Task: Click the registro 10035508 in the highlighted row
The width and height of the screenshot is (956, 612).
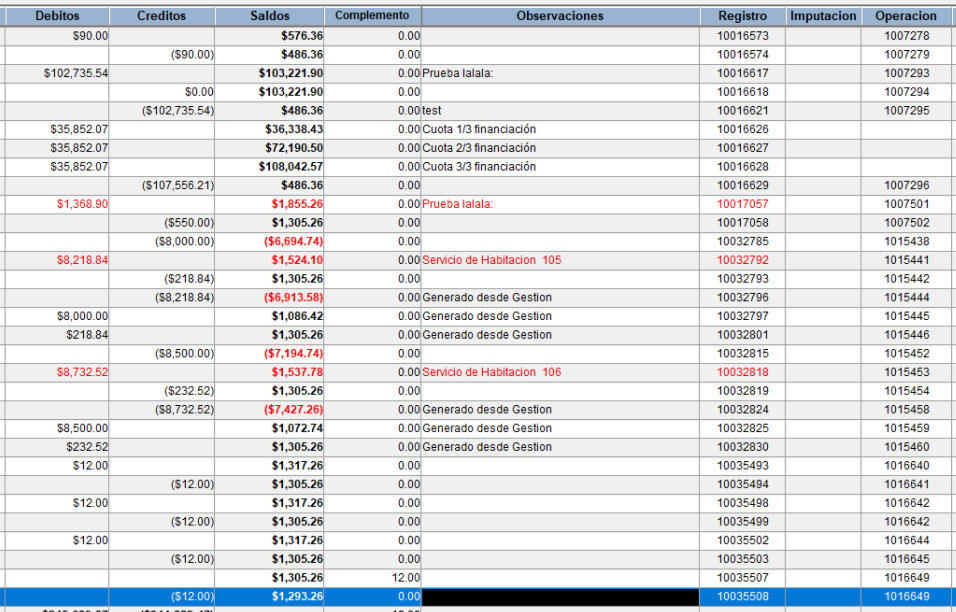Action: [x=742, y=597]
